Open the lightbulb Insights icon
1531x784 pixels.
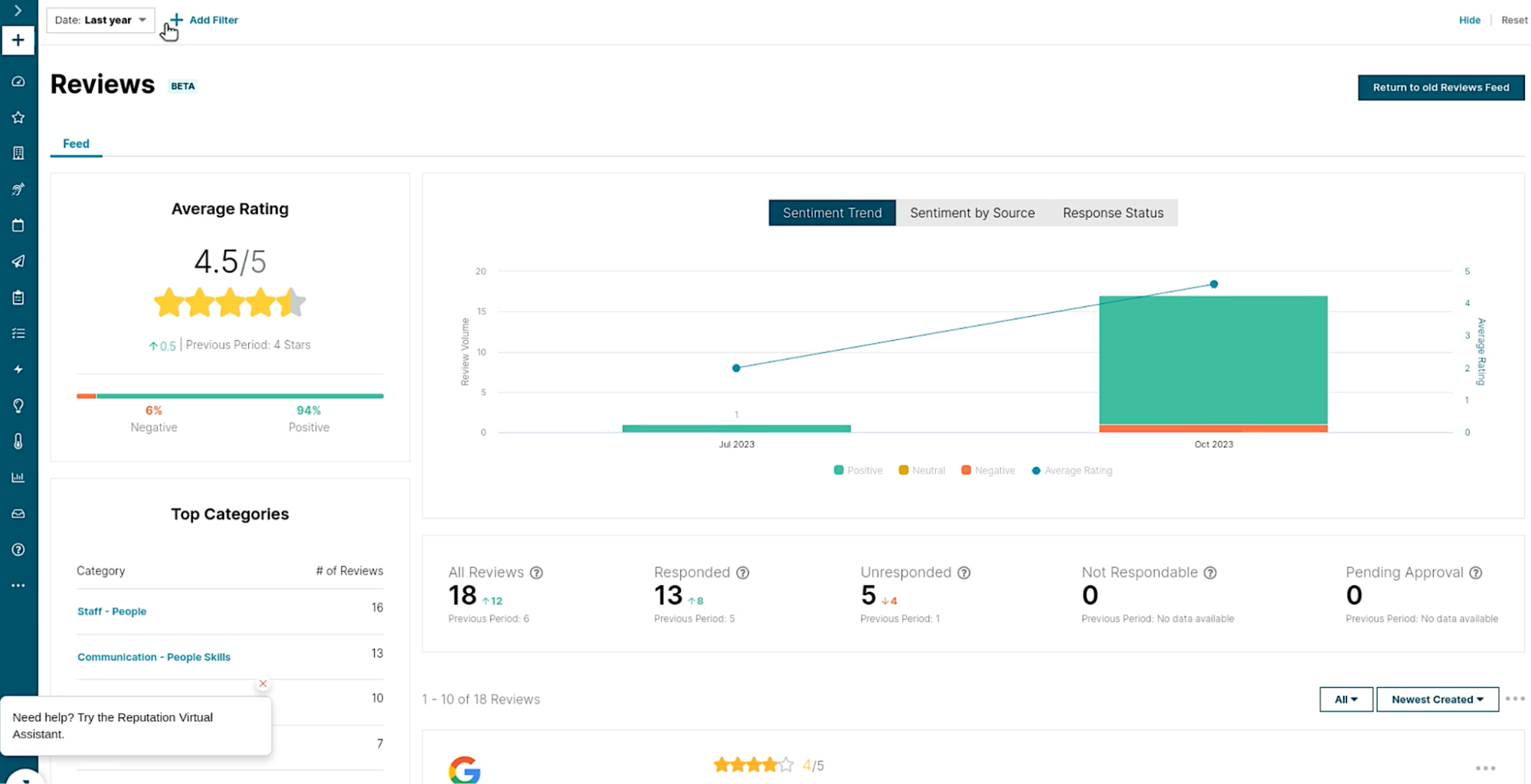click(18, 405)
